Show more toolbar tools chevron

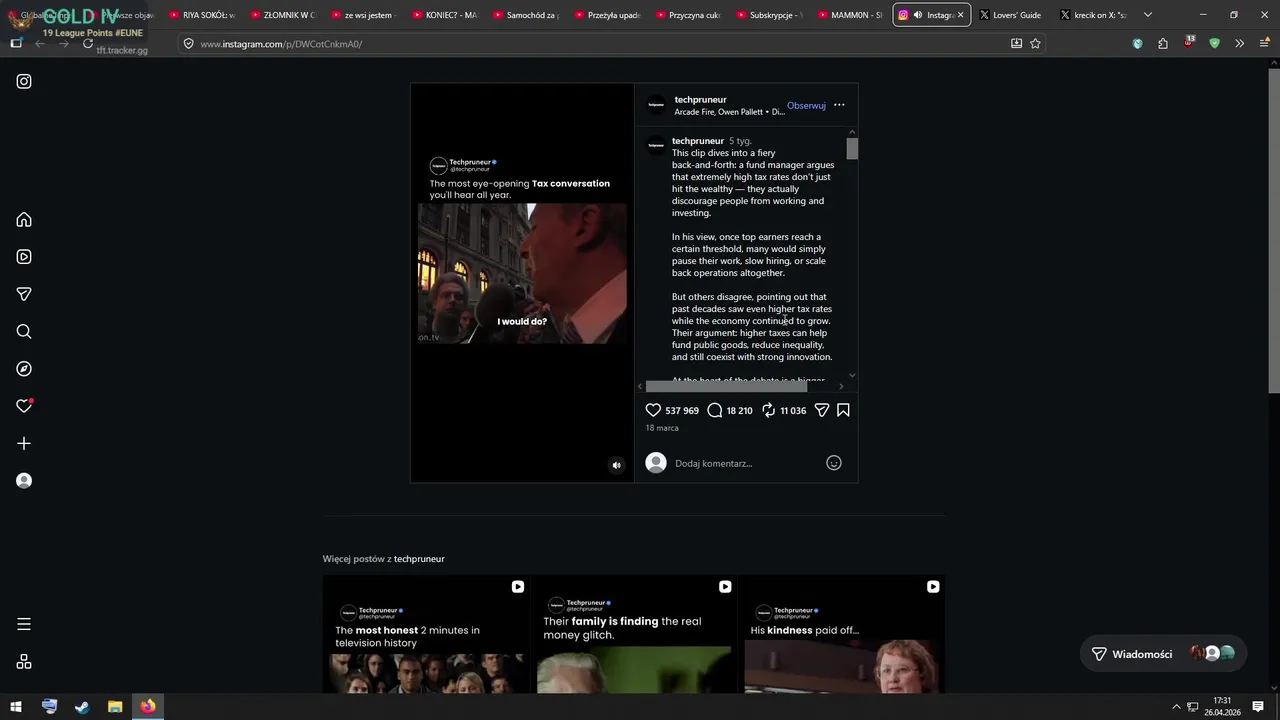(x=1239, y=44)
